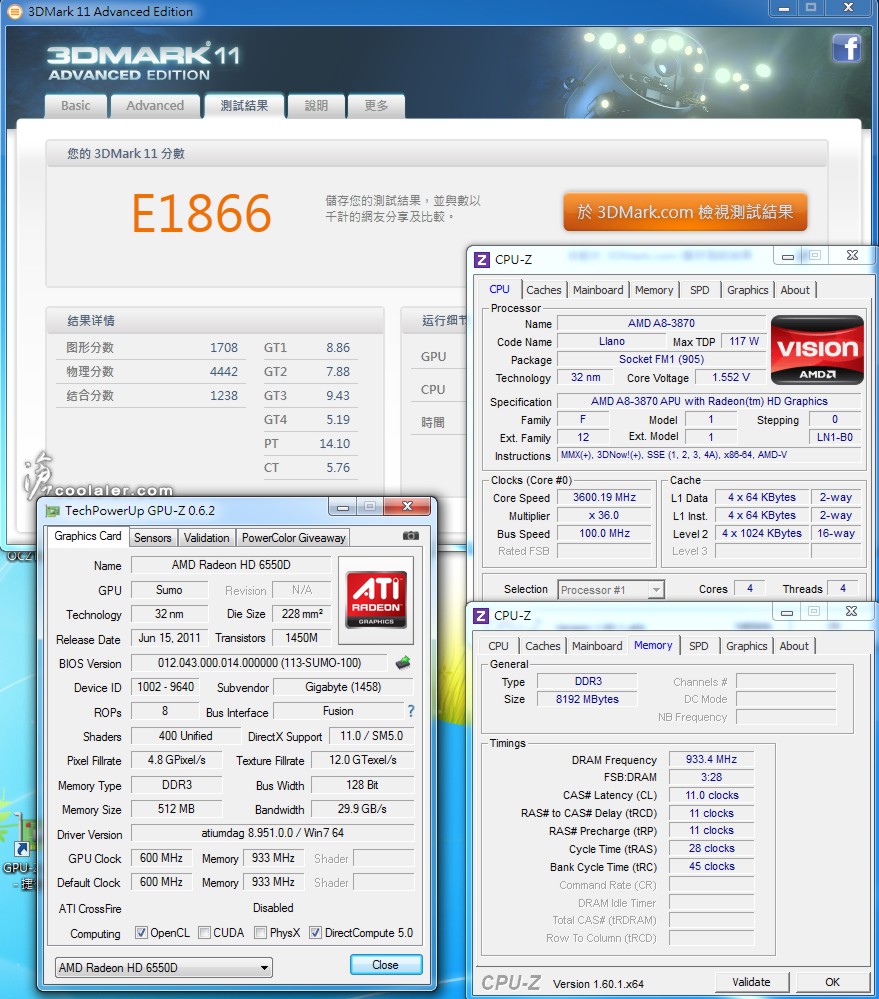Click the Facebook icon in 3DMark
This screenshot has height=999, width=879.
[x=847, y=48]
